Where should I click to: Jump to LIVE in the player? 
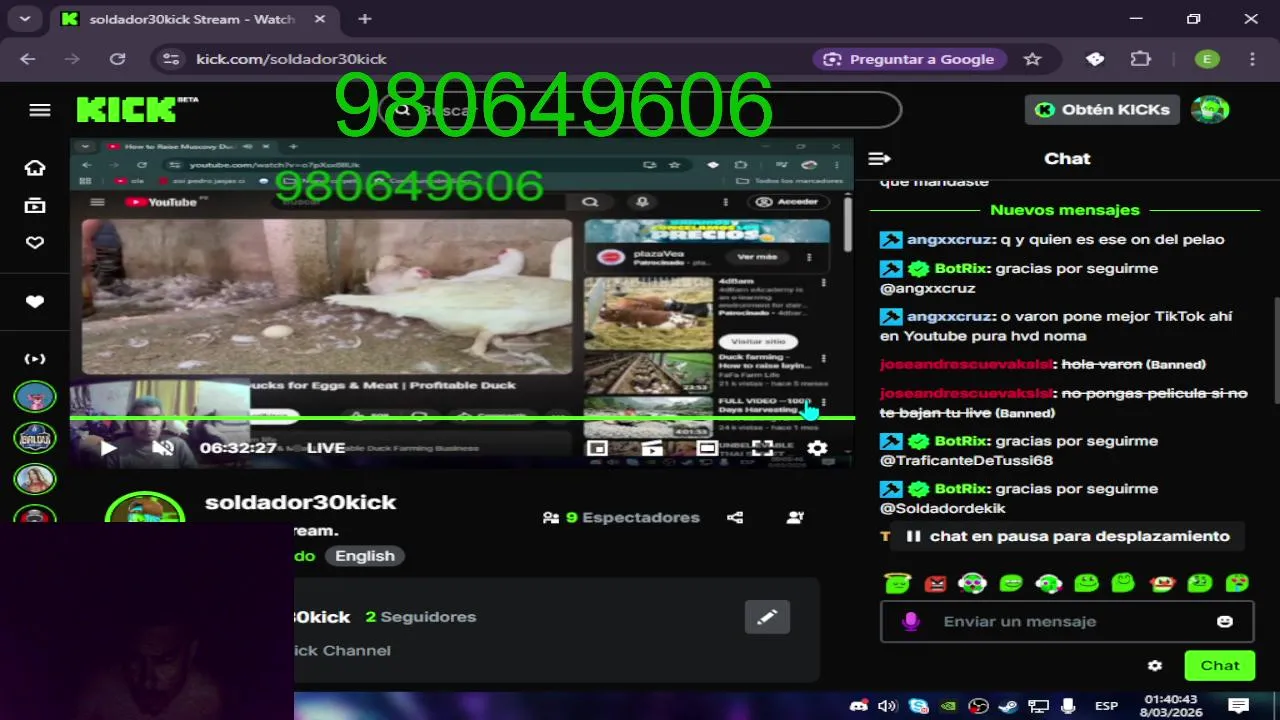point(326,448)
